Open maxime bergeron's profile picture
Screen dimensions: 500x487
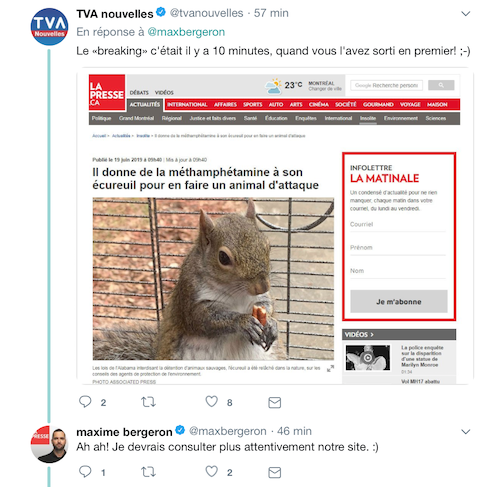(x=49, y=444)
